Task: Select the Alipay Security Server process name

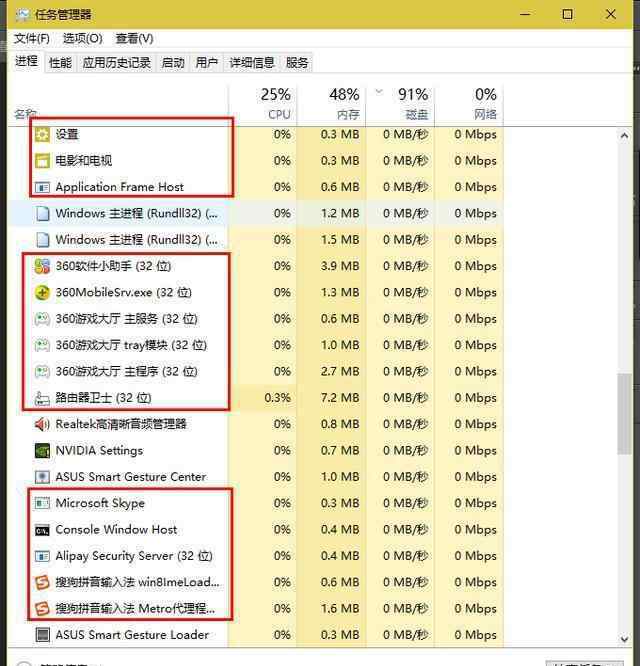Action: 134,556
